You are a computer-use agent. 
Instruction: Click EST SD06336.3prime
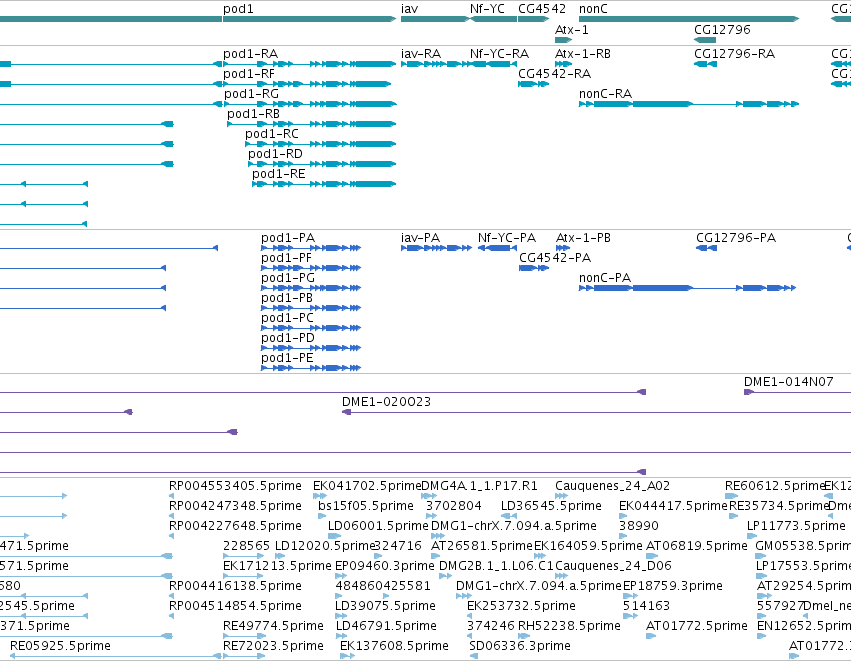(474, 657)
